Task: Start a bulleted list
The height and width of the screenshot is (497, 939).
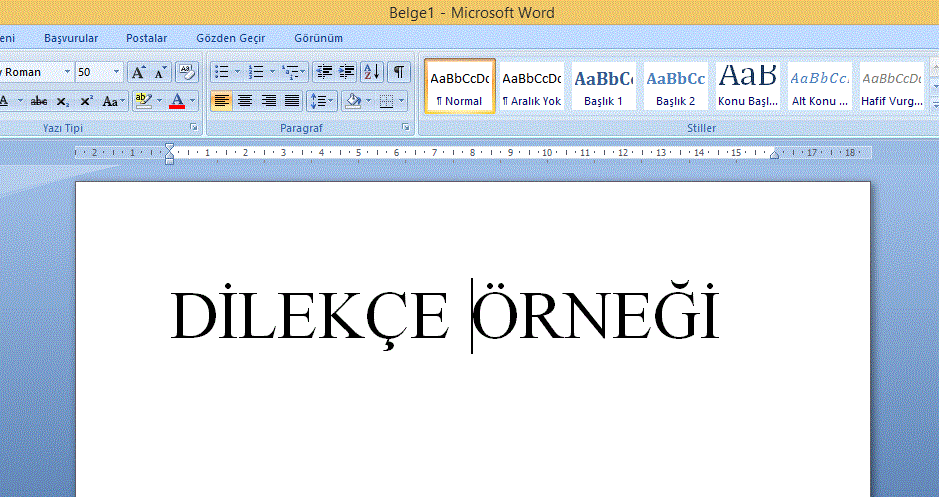Action: 222,72
